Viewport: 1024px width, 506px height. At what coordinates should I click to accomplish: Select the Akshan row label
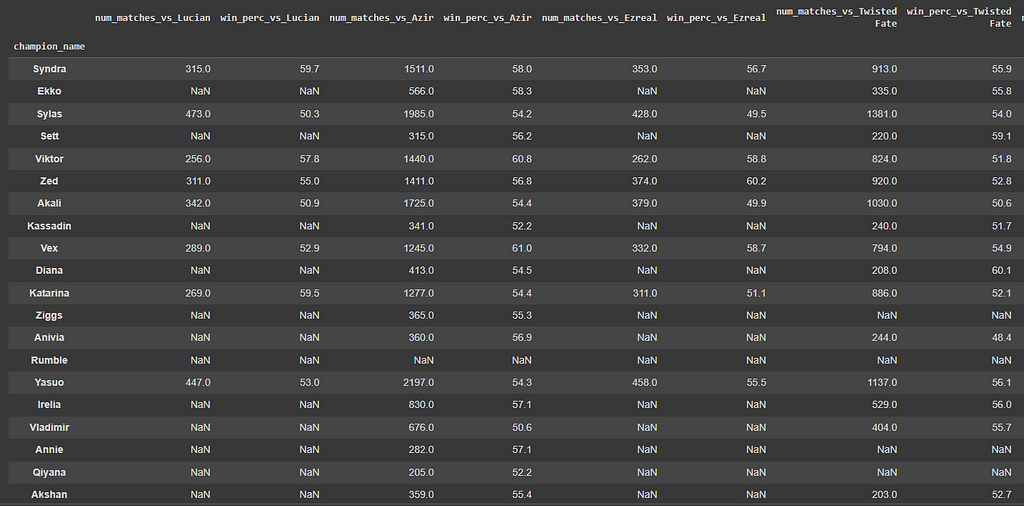pyautogui.click(x=49, y=496)
